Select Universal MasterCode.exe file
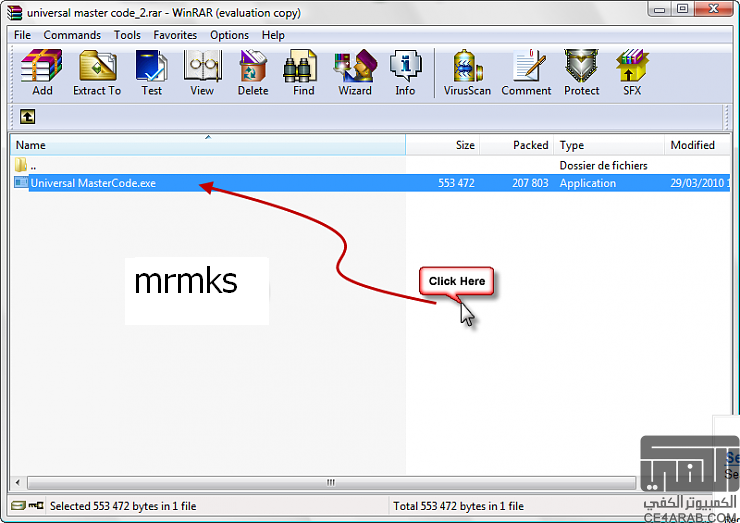 click(x=93, y=183)
